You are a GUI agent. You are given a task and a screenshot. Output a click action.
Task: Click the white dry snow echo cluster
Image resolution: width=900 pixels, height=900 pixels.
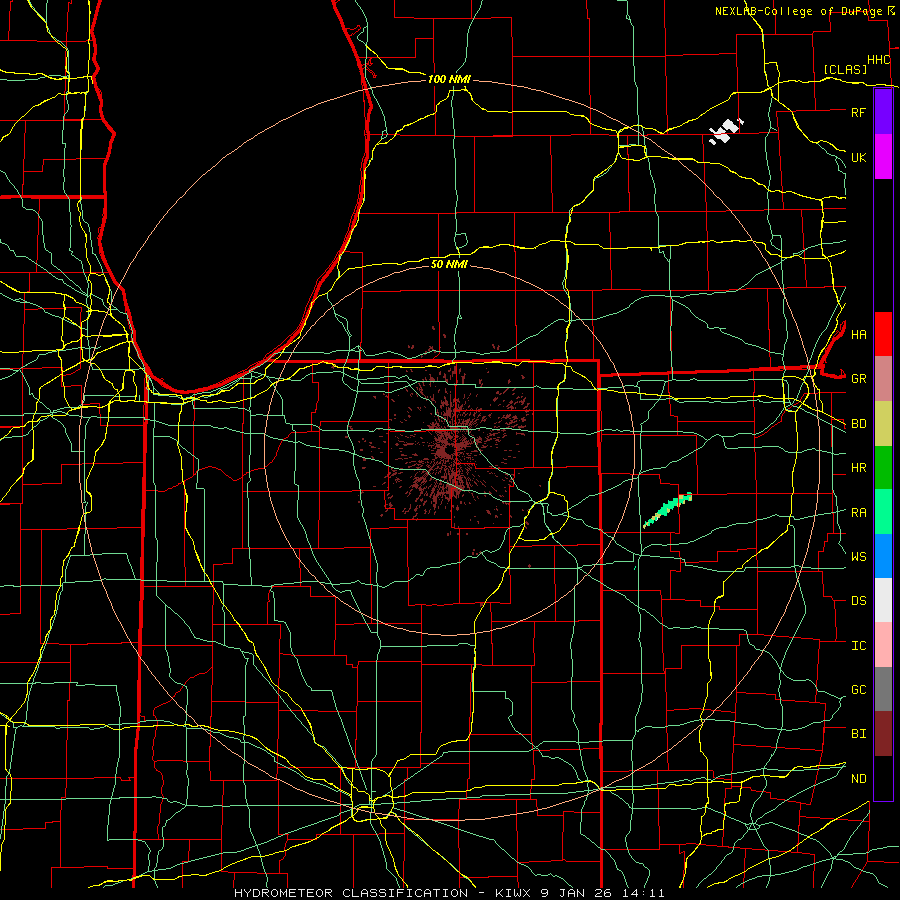click(726, 131)
